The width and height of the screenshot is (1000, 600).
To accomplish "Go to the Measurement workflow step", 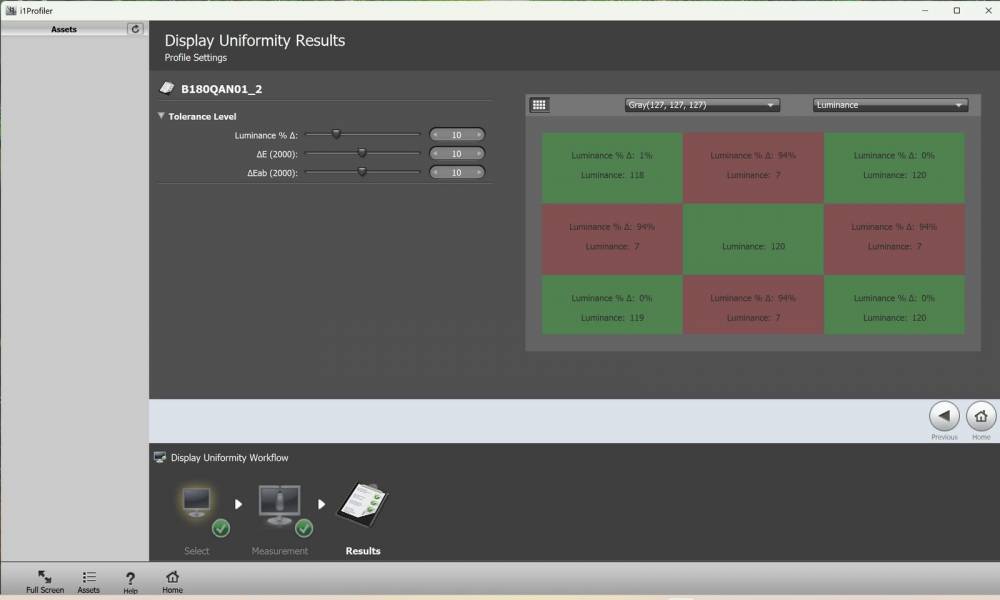I will pyautogui.click(x=280, y=505).
